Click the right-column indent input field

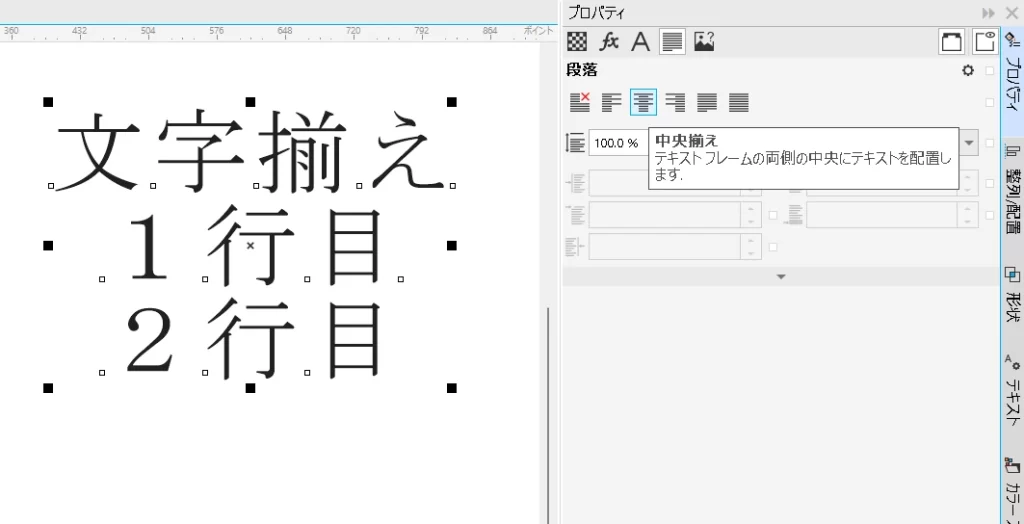(x=882, y=215)
